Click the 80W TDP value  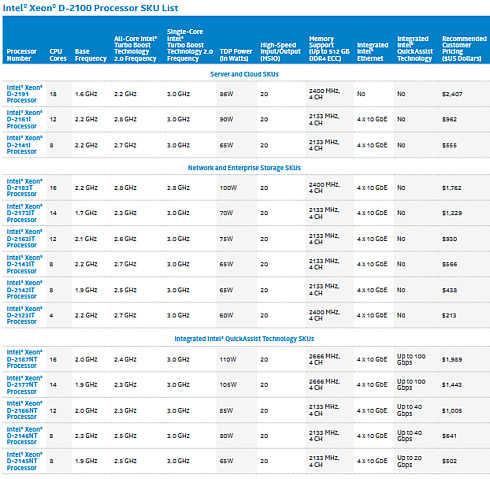click(226, 436)
